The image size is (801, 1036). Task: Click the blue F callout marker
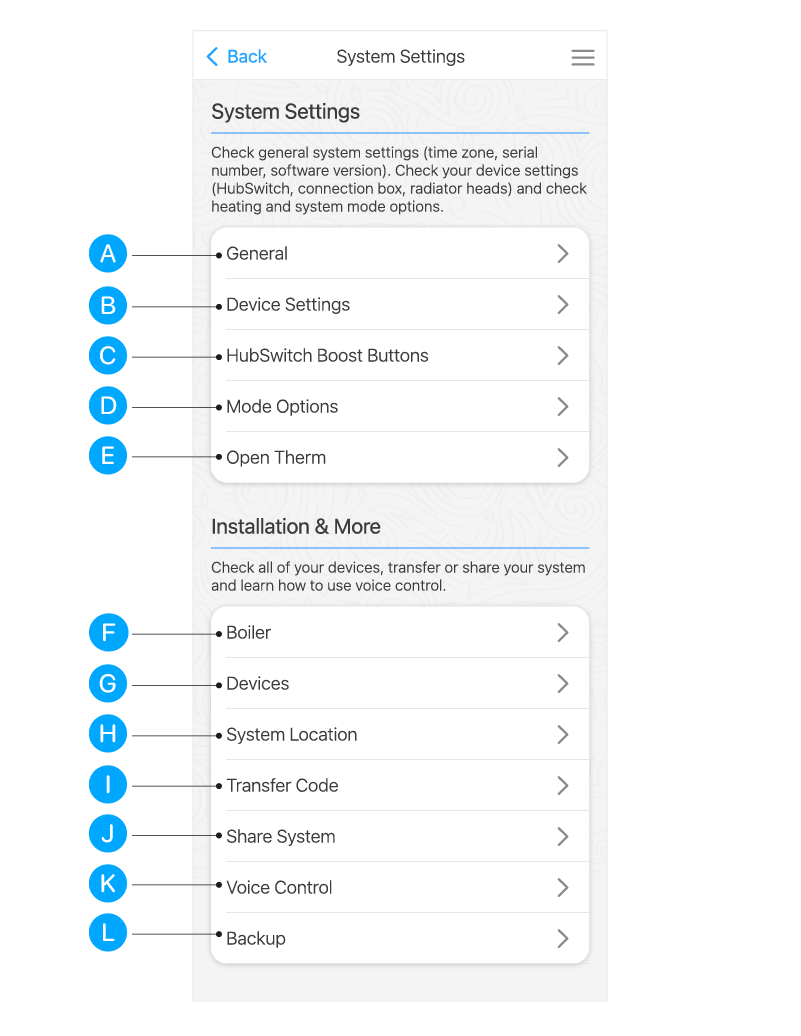coord(108,633)
